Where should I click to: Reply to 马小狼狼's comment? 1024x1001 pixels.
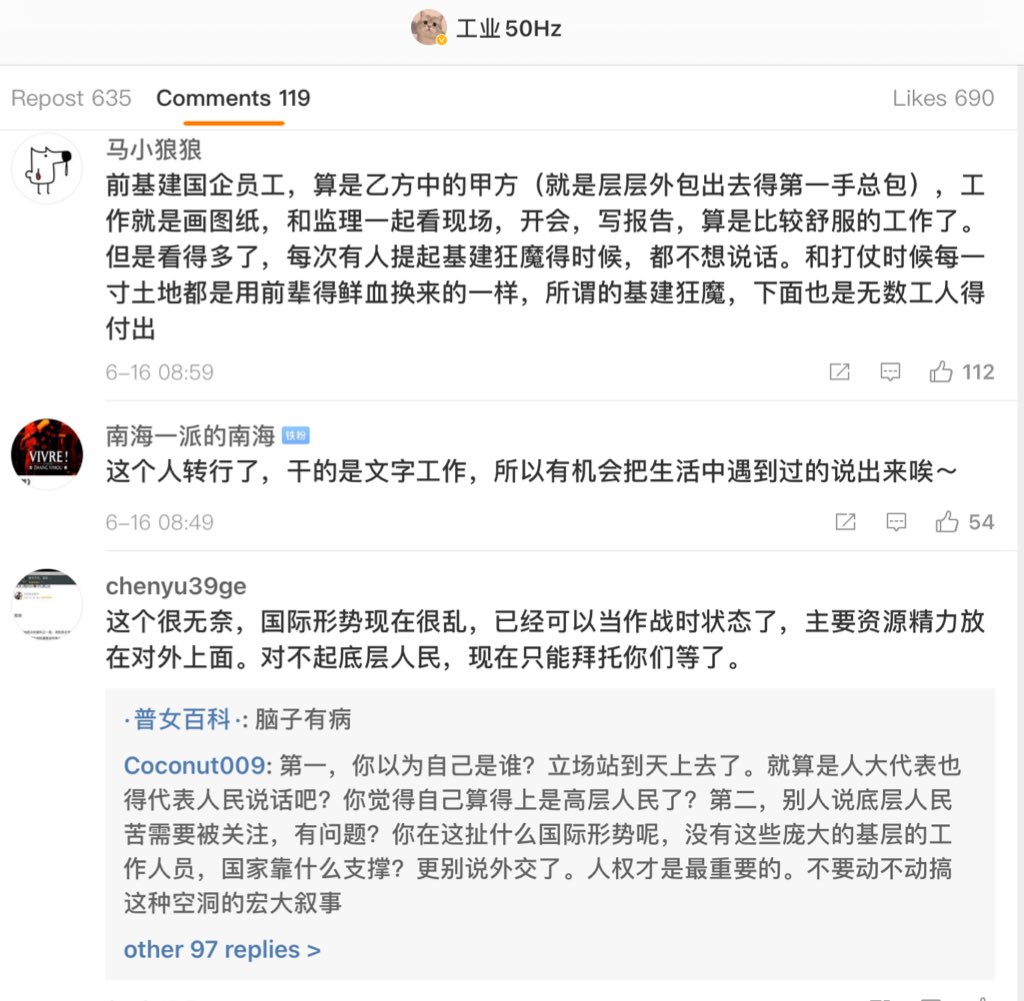(x=890, y=372)
